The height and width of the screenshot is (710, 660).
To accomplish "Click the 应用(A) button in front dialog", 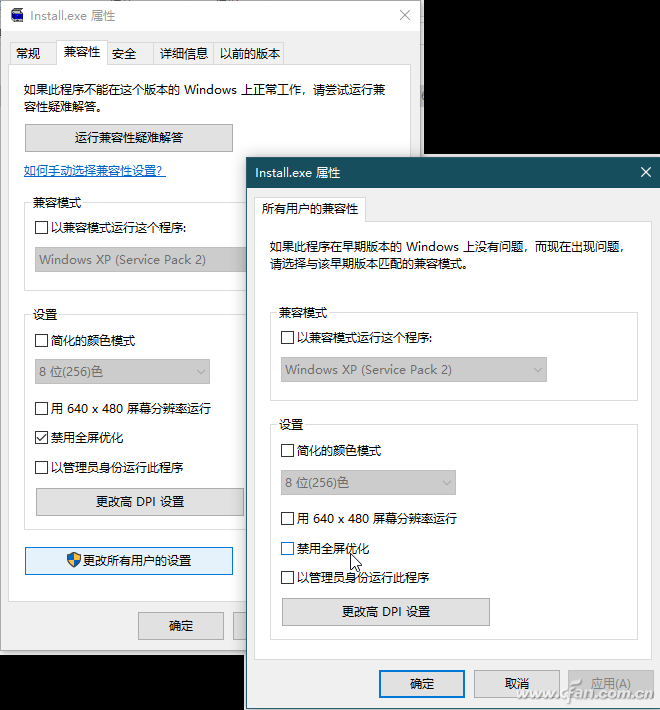I will (x=611, y=684).
